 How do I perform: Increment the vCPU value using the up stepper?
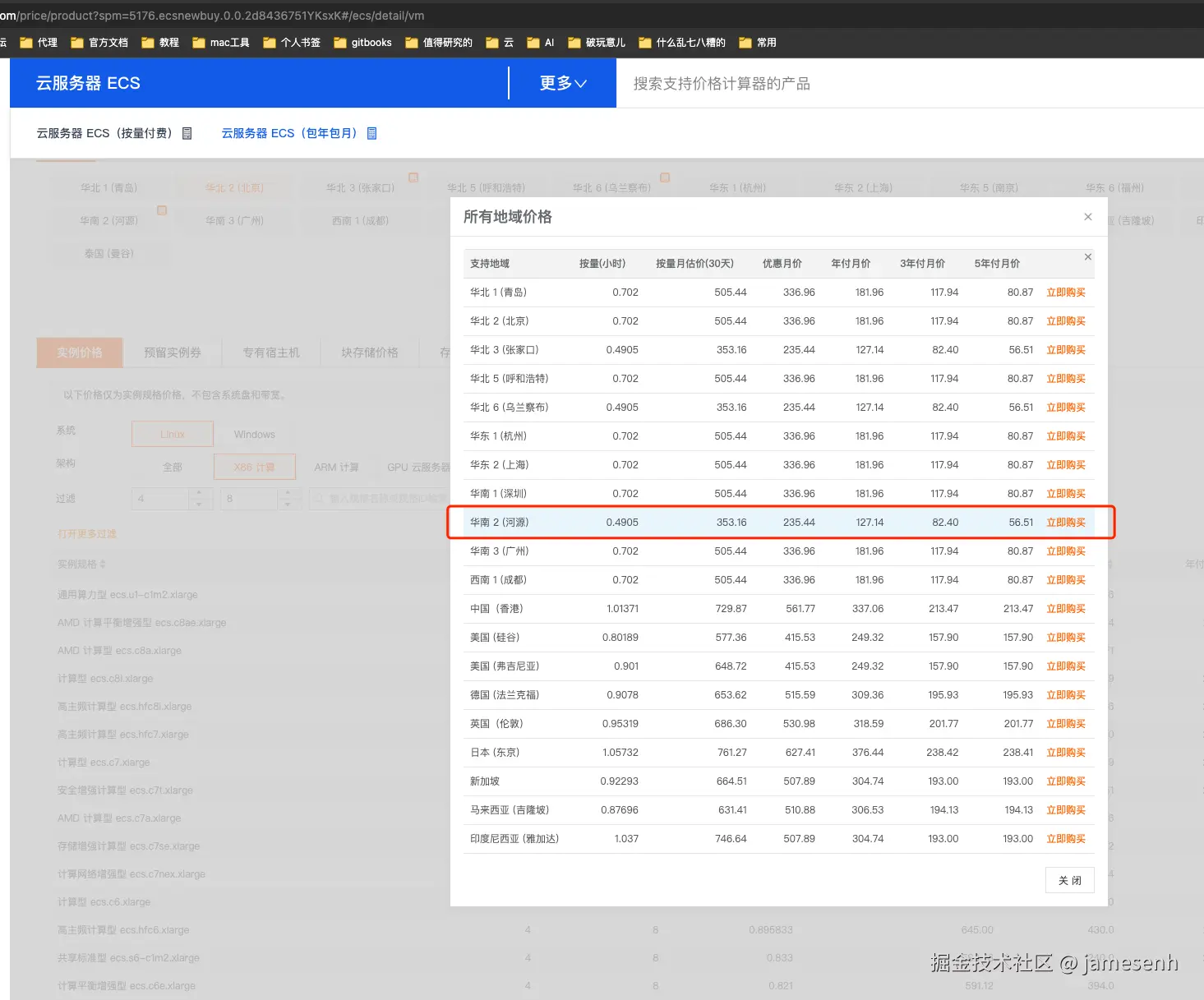198,491
